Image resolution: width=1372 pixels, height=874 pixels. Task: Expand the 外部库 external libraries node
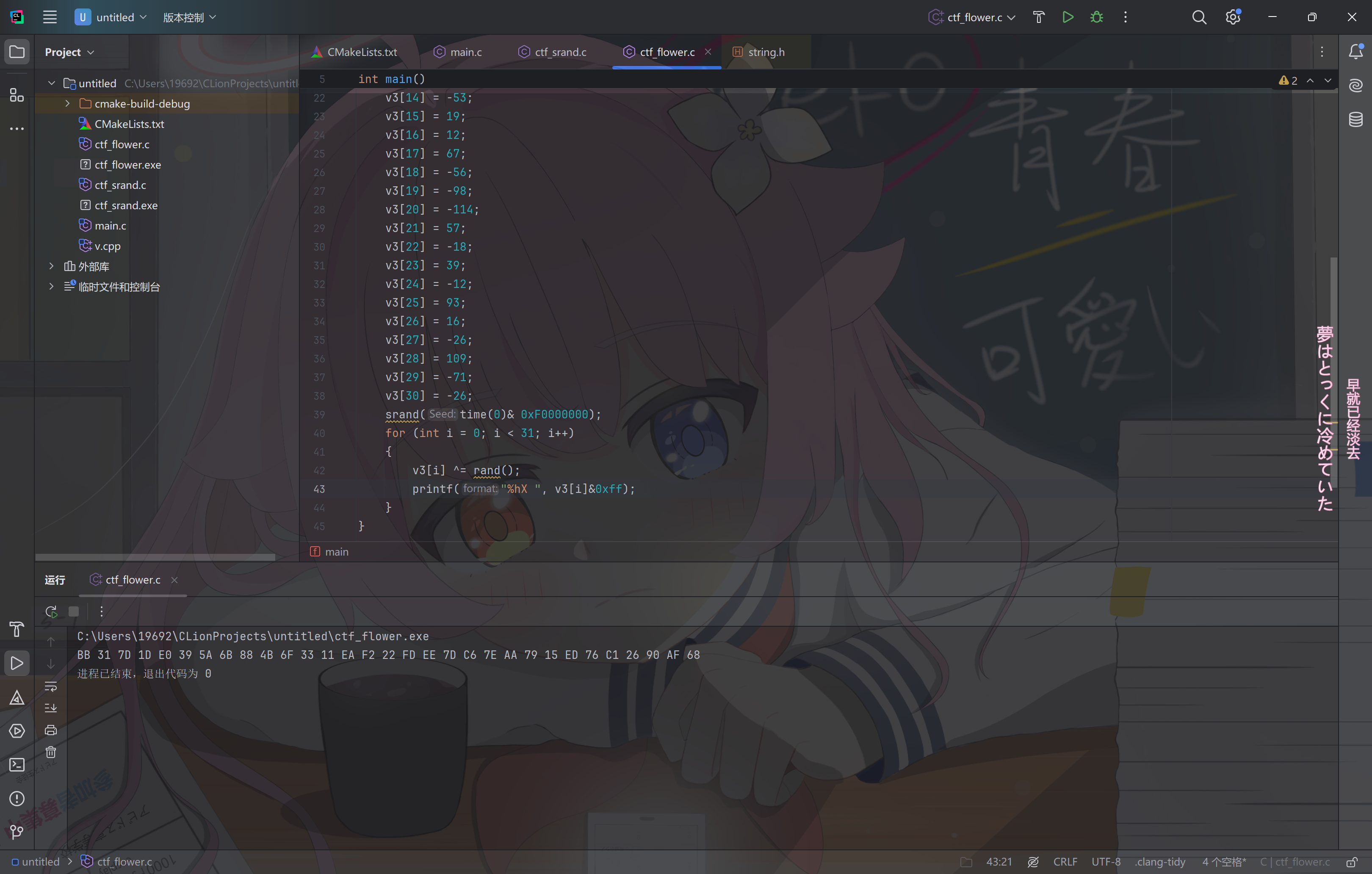pyautogui.click(x=51, y=266)
